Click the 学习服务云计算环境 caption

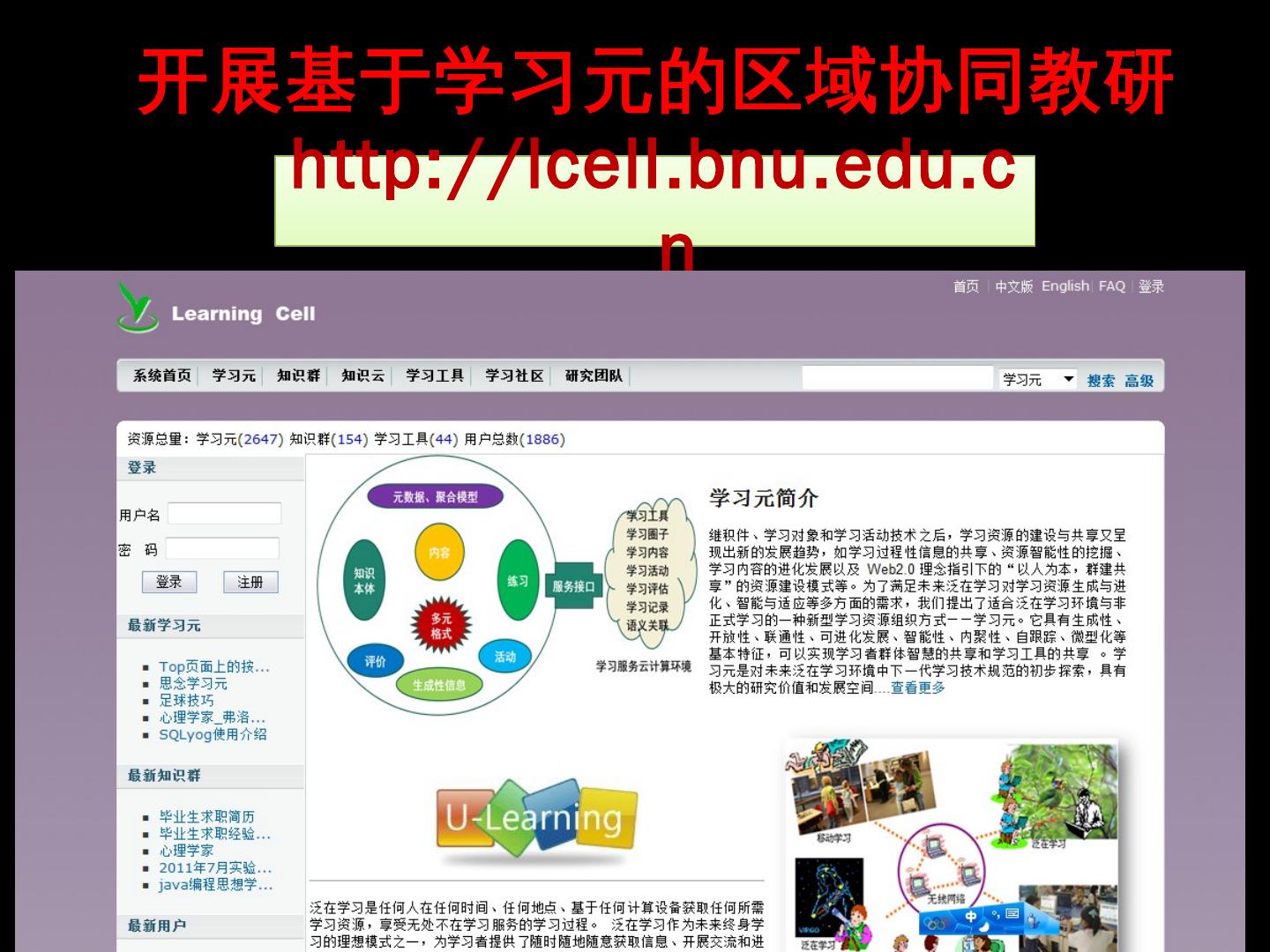[644, 666]
